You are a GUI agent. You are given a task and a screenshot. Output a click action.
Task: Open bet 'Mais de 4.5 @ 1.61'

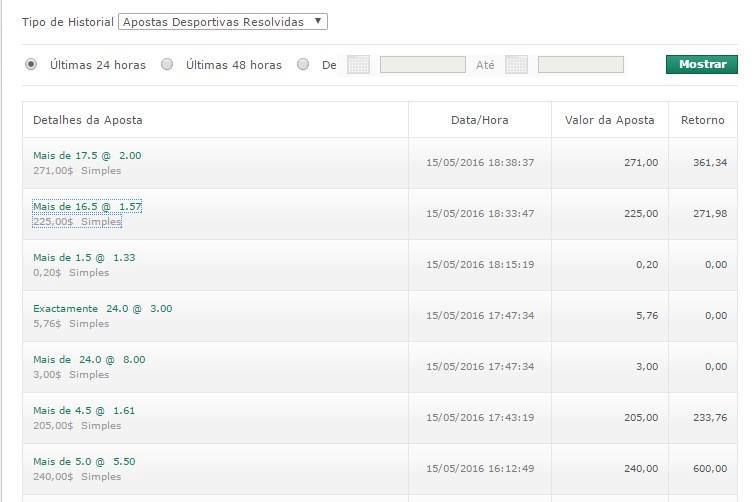84,411
